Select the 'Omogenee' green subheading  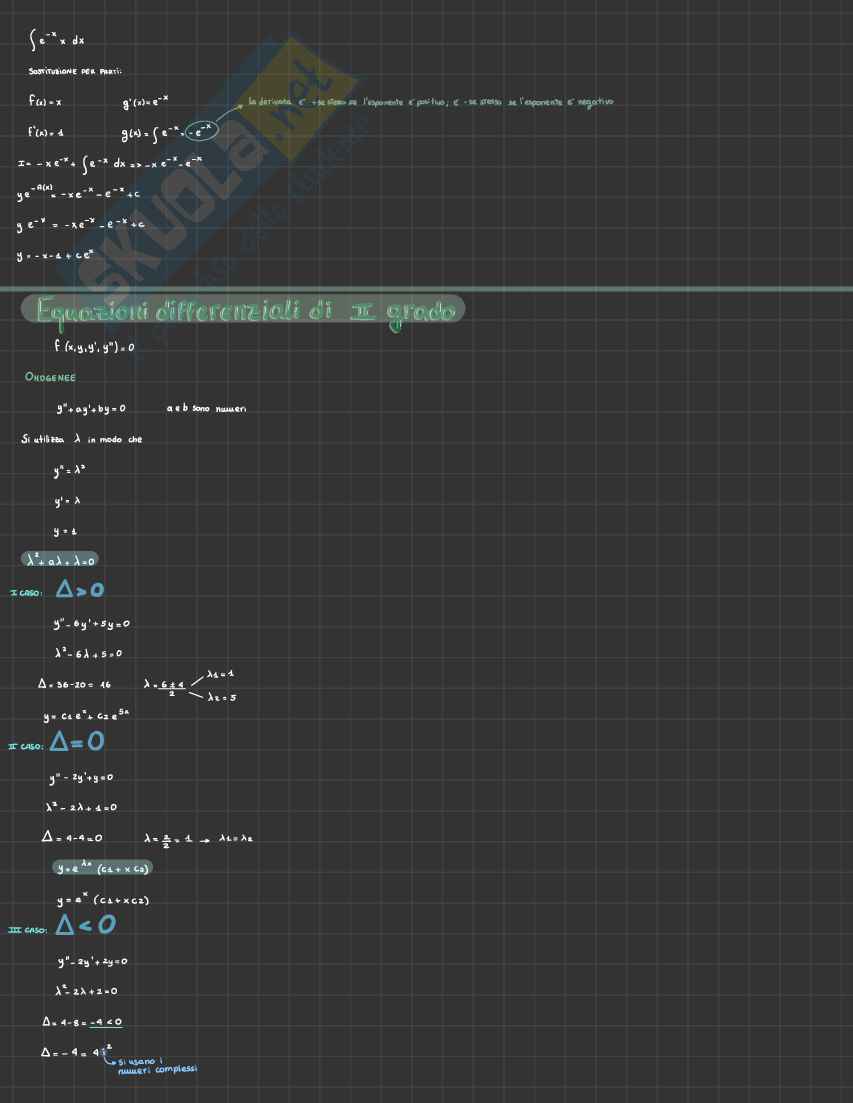pyautogui.click(x=50, y=377)
